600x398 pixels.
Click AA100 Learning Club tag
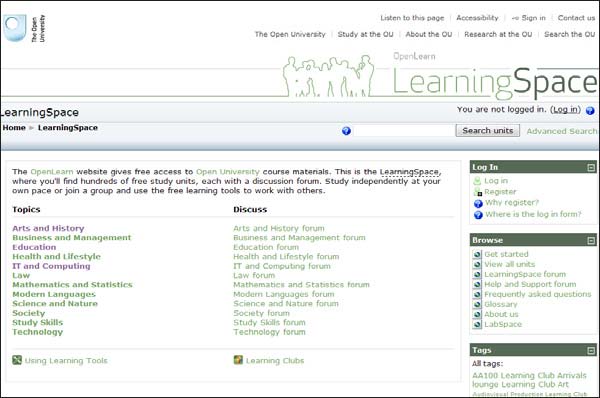tap(514, 375)
